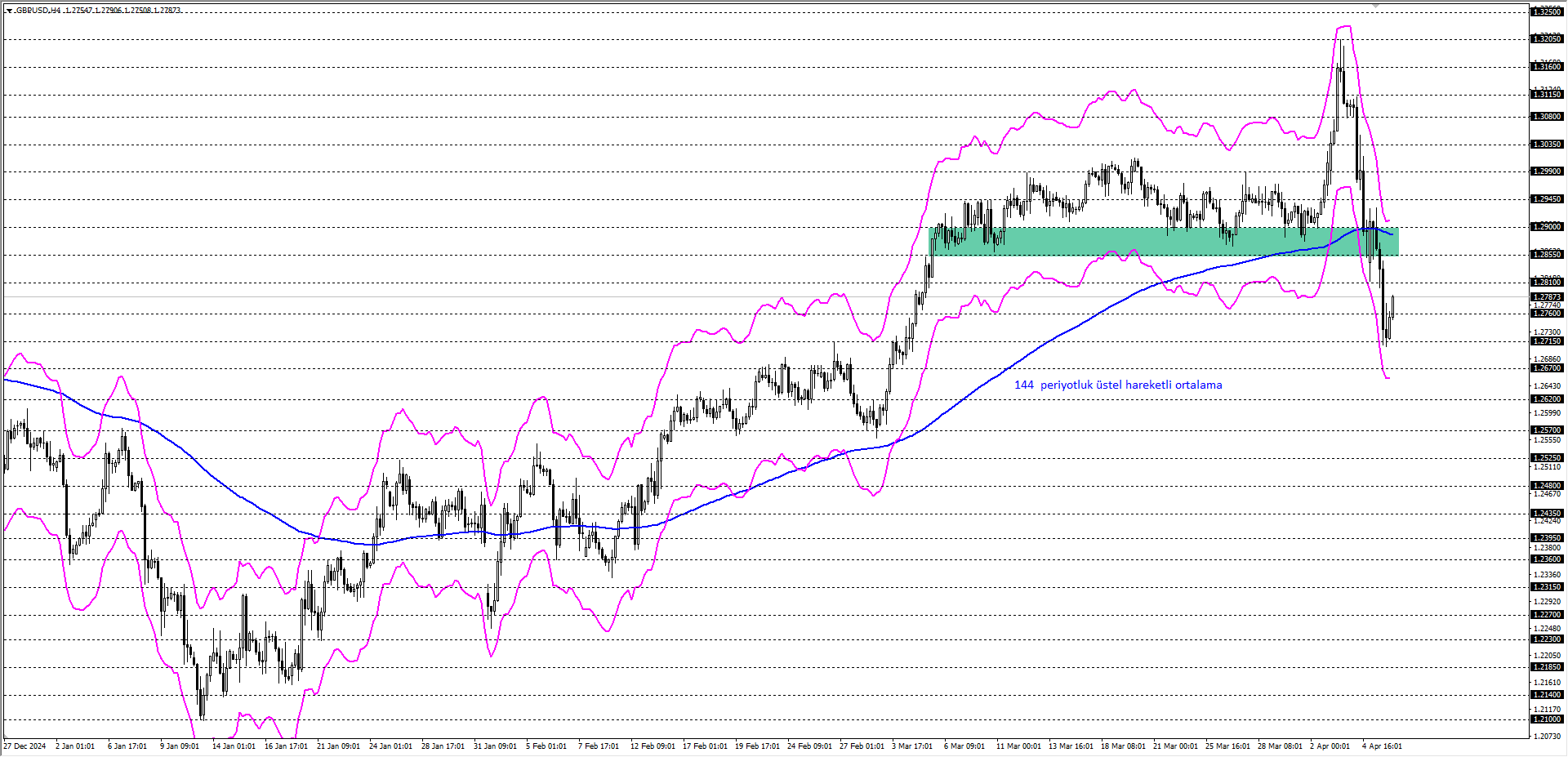Click the 1.31600 horizontal line price label
Image resolution: width=1568 pixels, height=757 pixels.
coord(1547,67)
